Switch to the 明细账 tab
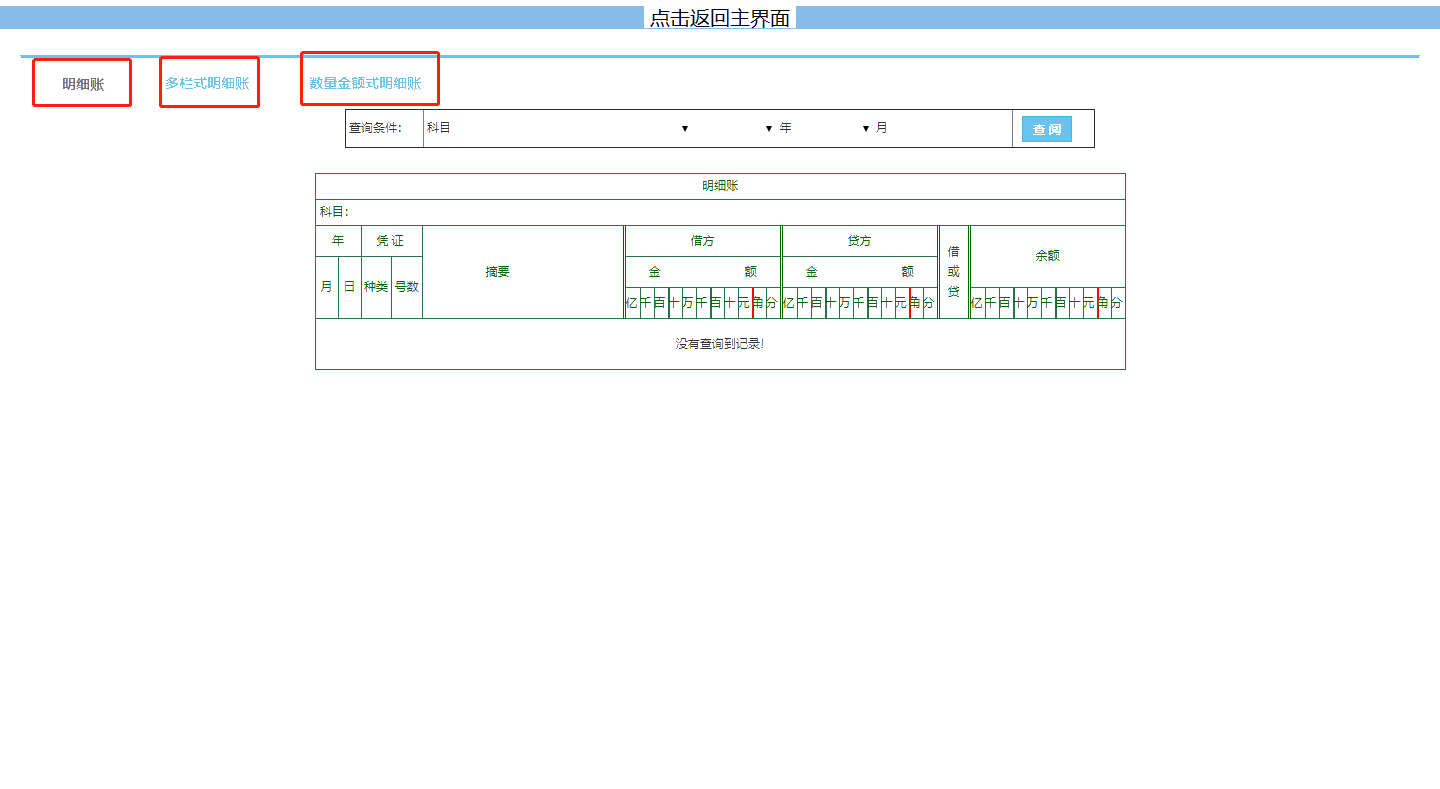The height and width of the screenshot is (789, 1440). coord(82,84)
